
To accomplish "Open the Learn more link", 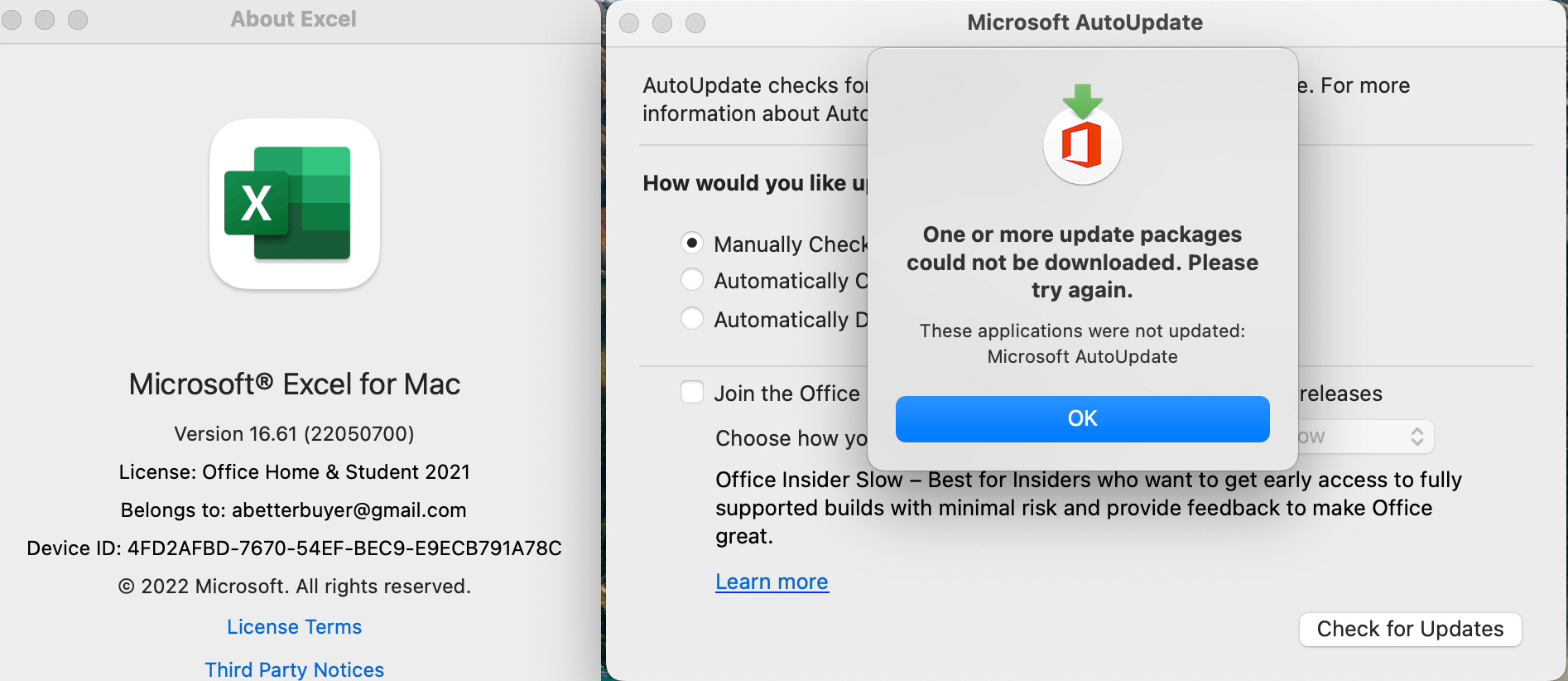I will point(772,582).
